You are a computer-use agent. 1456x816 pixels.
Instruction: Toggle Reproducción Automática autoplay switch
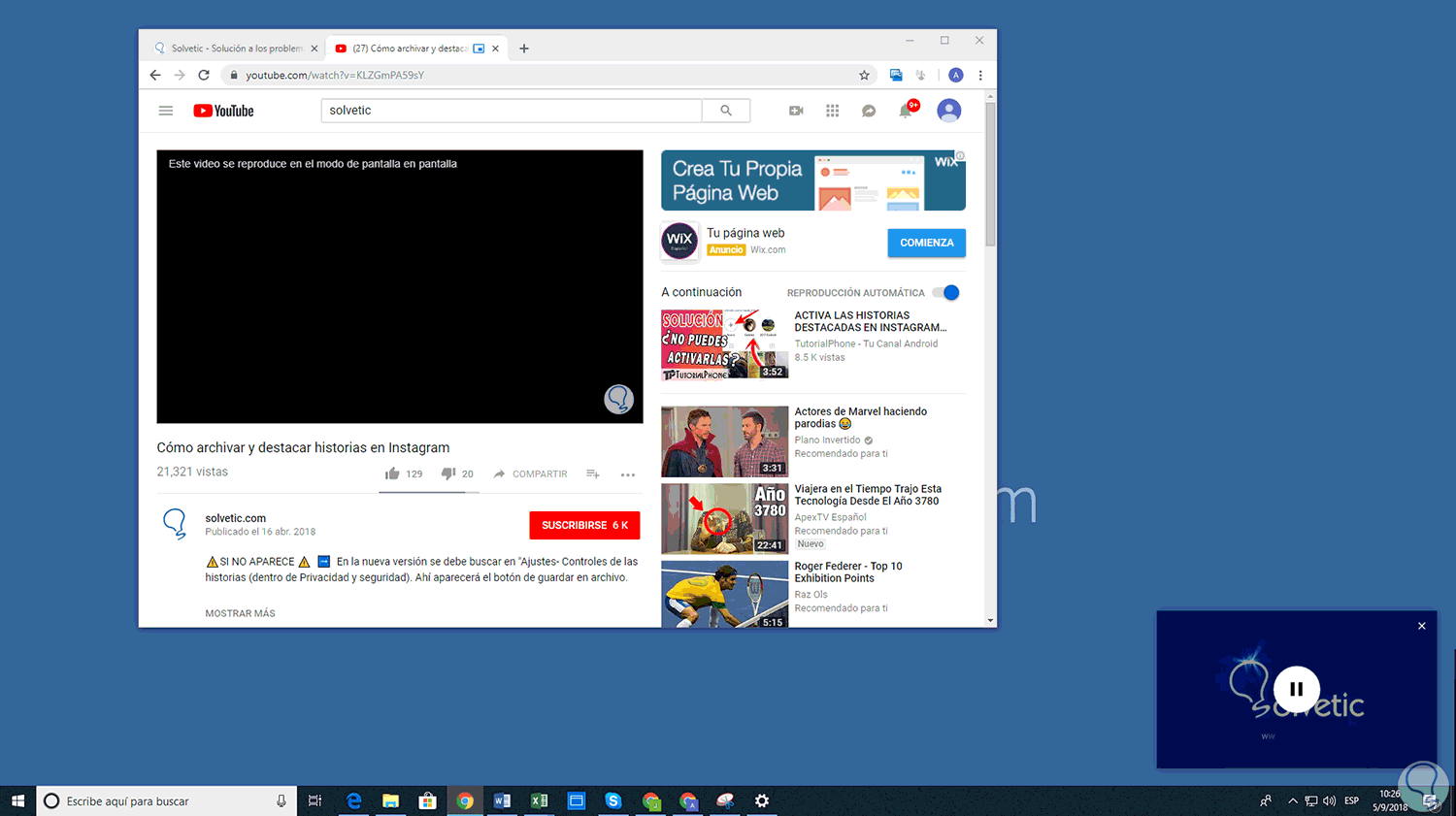[945, 292]
